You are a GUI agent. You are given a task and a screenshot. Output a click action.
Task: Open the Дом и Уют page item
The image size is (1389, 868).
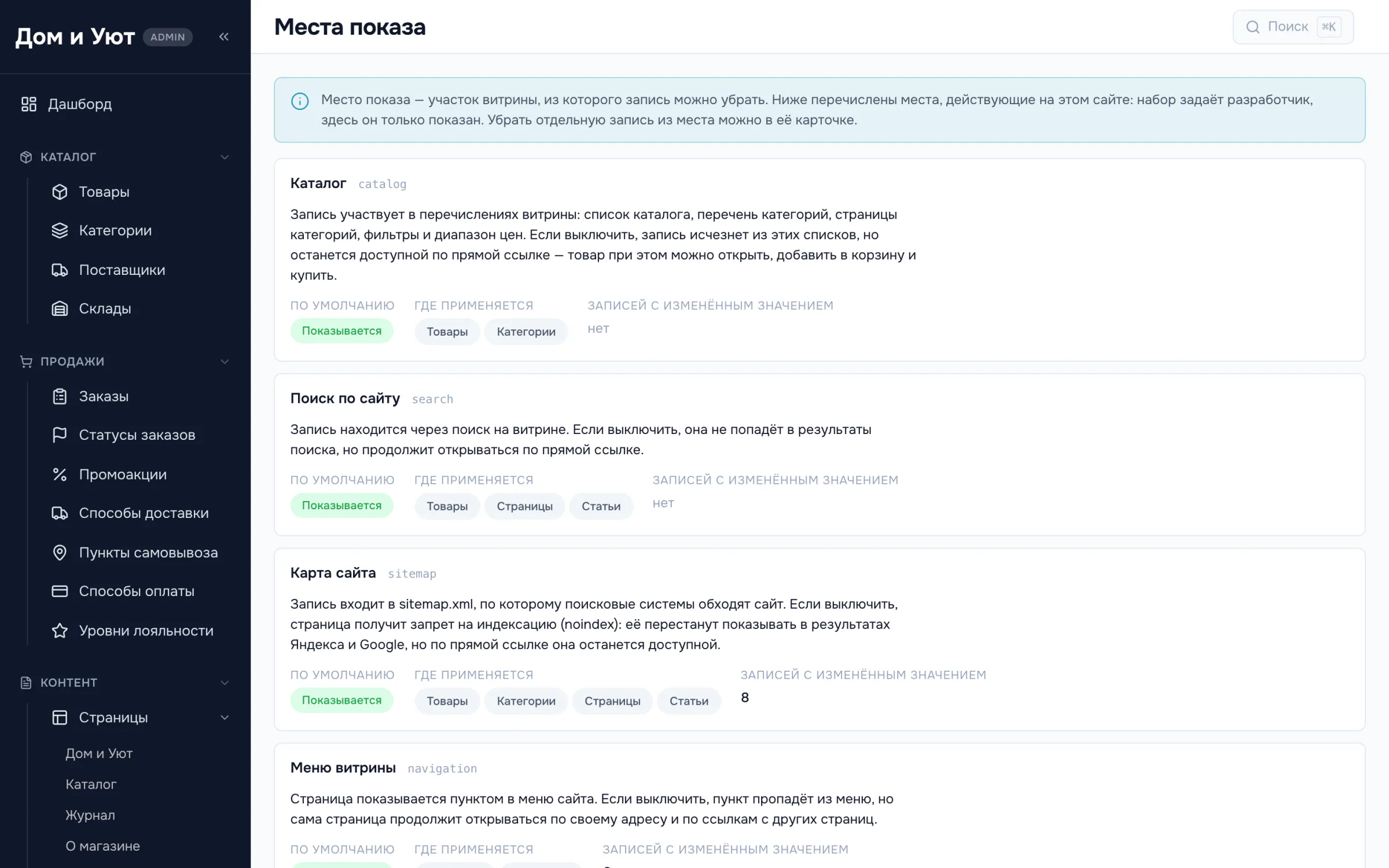click(99, 753)
